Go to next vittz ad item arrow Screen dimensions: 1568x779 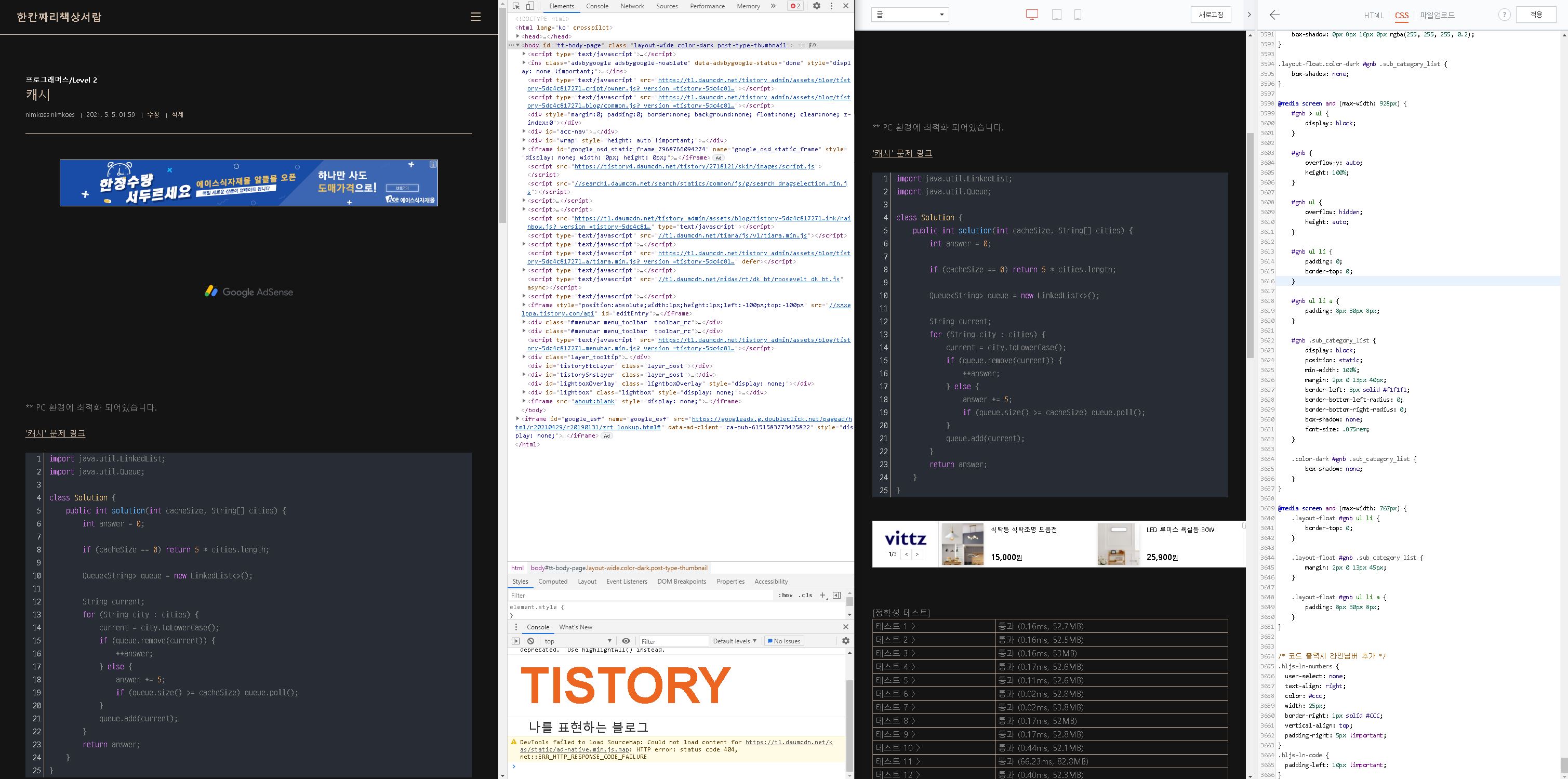(x=918, y=554)
